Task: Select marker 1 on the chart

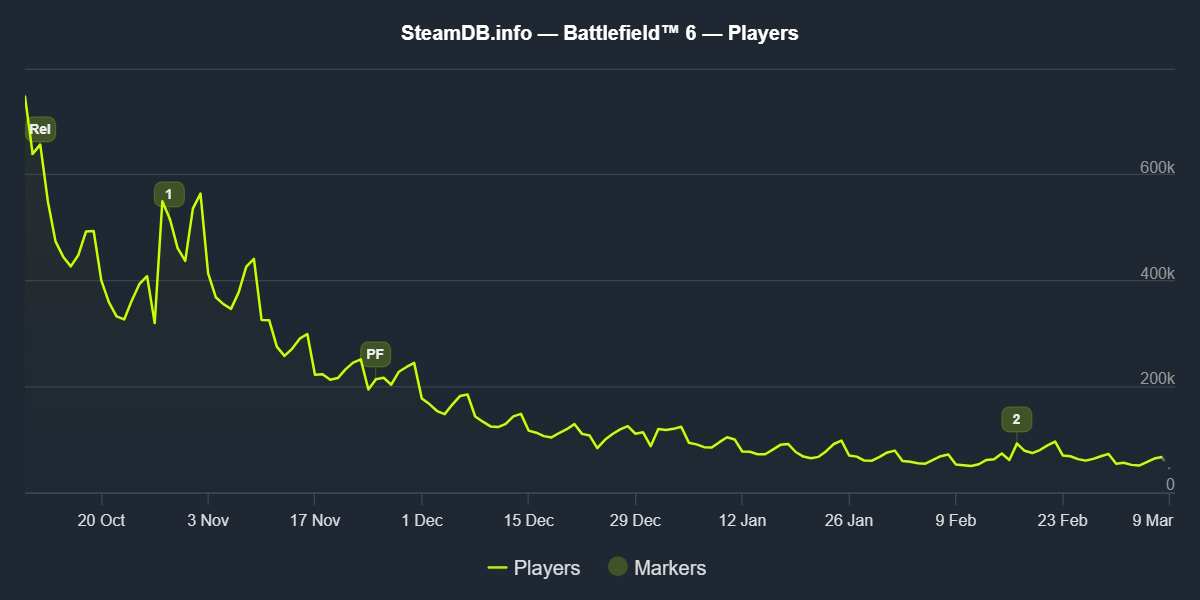Action: click(169, 193)
